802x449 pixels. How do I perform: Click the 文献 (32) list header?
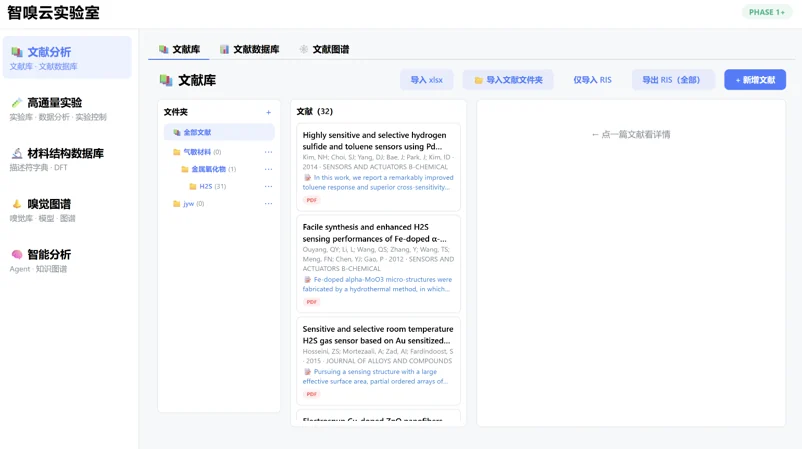pos(315,111)
